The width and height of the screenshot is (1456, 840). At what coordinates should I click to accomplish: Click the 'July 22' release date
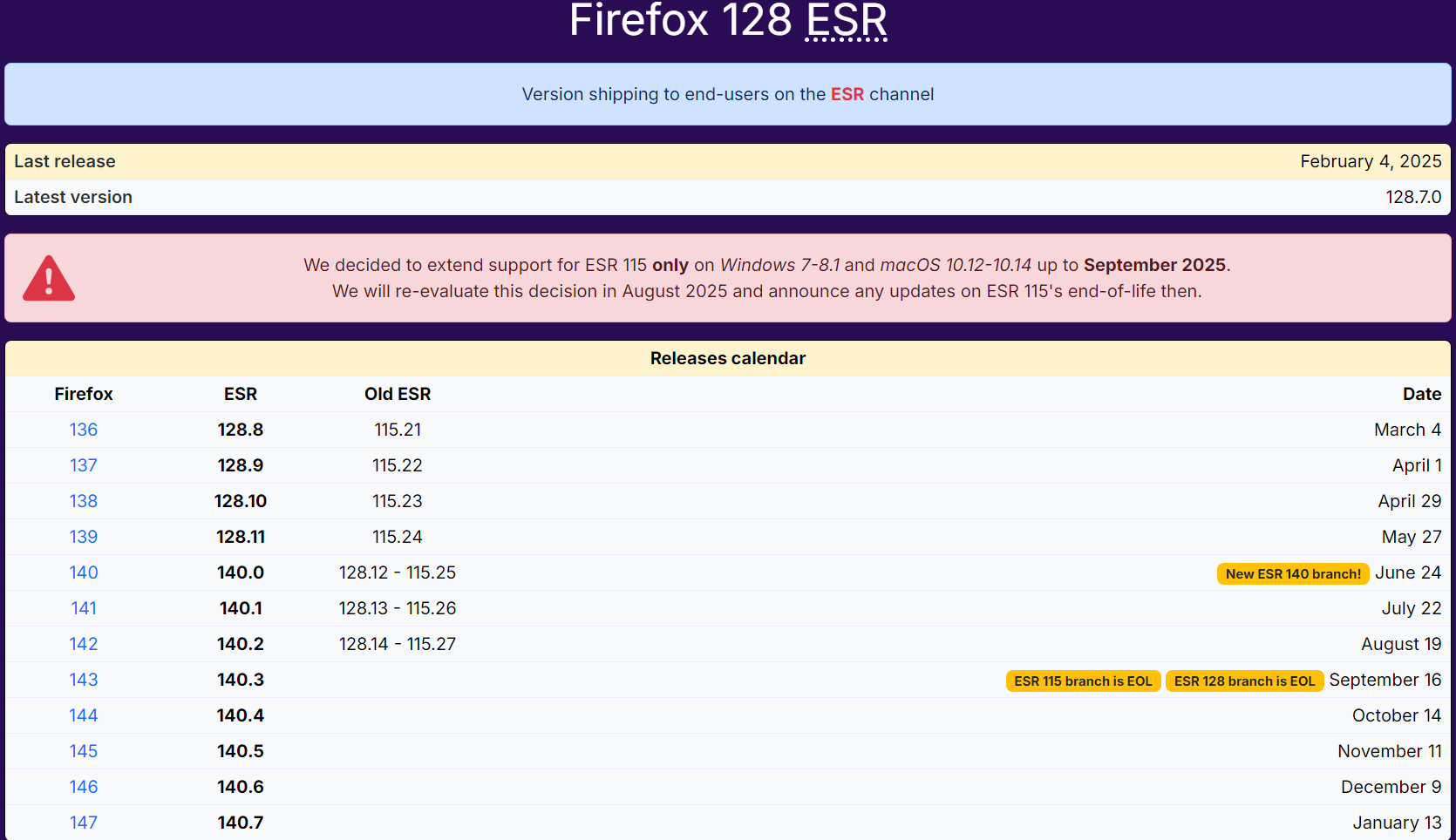(1412, 608)
